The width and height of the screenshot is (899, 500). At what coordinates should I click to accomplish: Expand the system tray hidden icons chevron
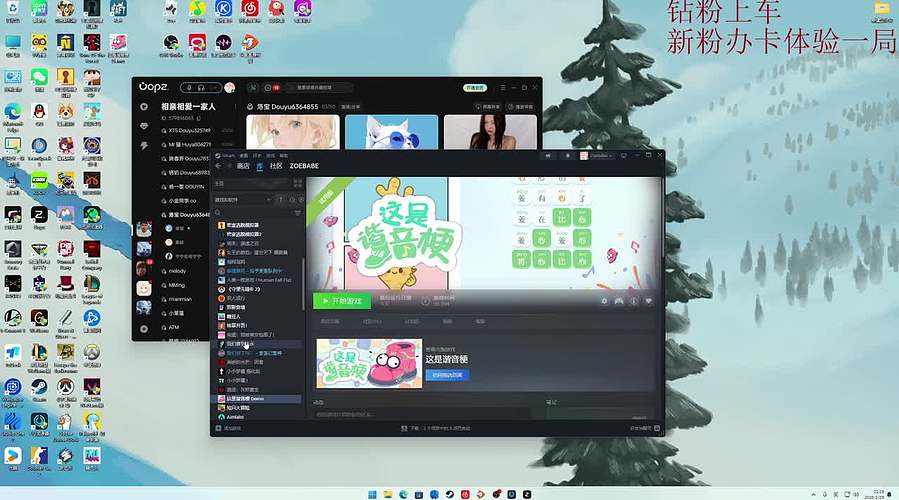click(x=813, y=494)
